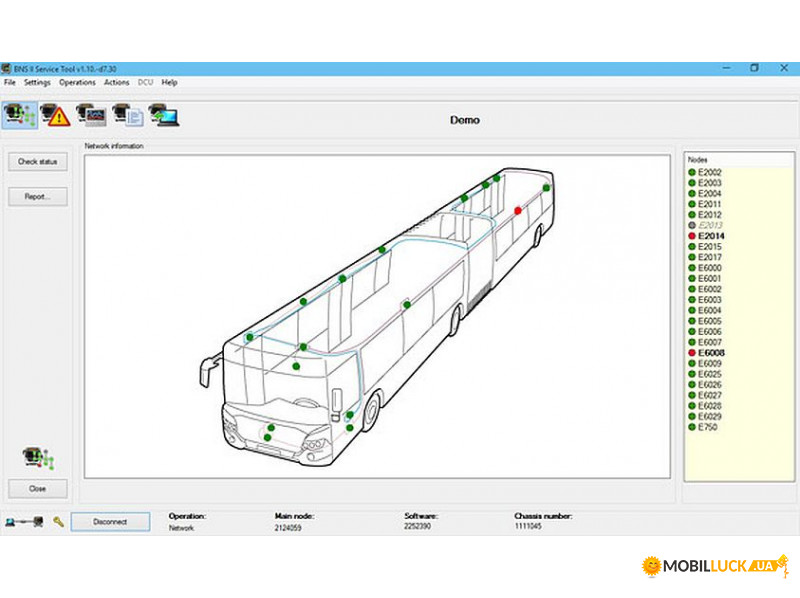Viewport: 800px width, 598px height.
Task: Open the File menu
Action: [9, 82]
